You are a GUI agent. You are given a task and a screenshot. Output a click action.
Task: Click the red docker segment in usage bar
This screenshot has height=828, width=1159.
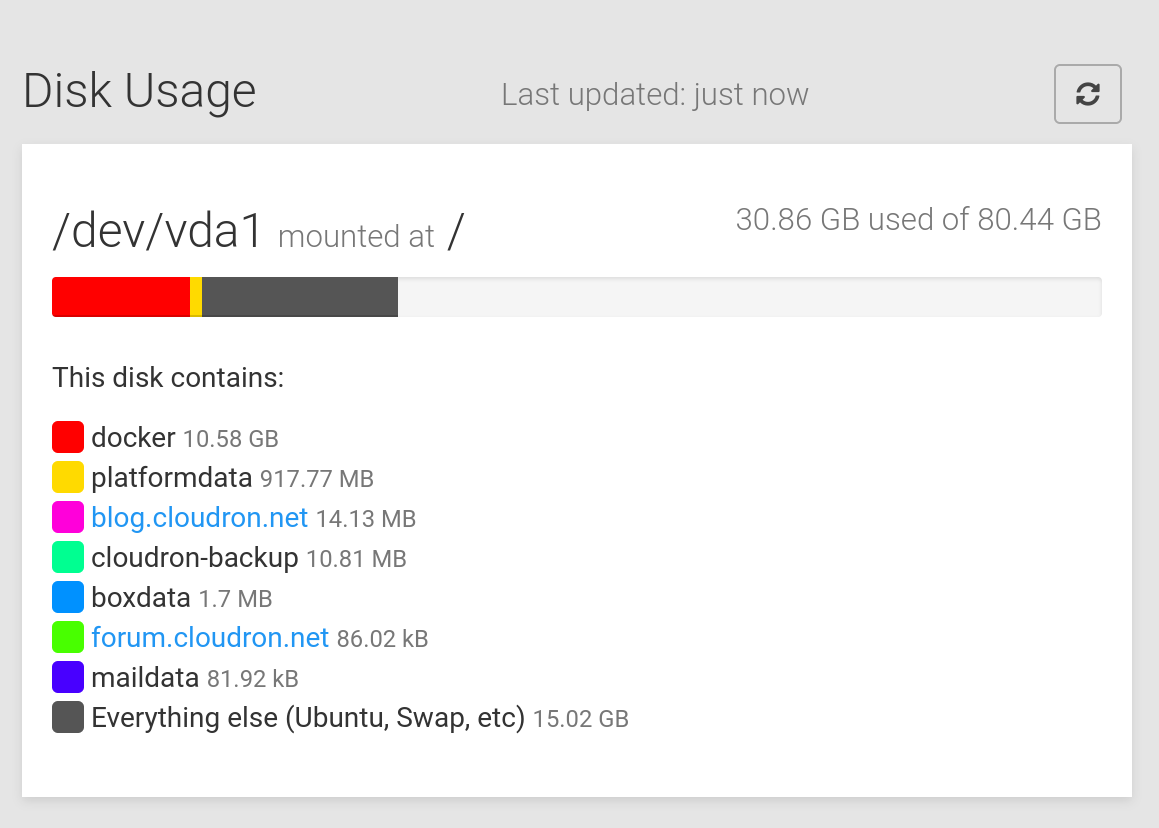point(120,297)
